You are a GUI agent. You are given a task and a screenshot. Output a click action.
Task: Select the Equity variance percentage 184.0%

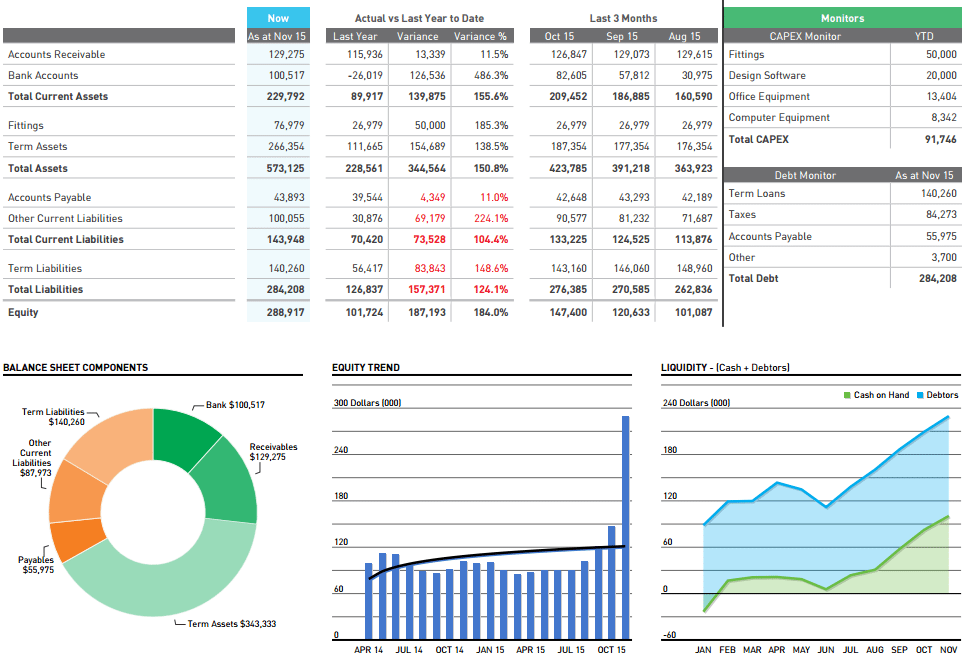point(491,312)
